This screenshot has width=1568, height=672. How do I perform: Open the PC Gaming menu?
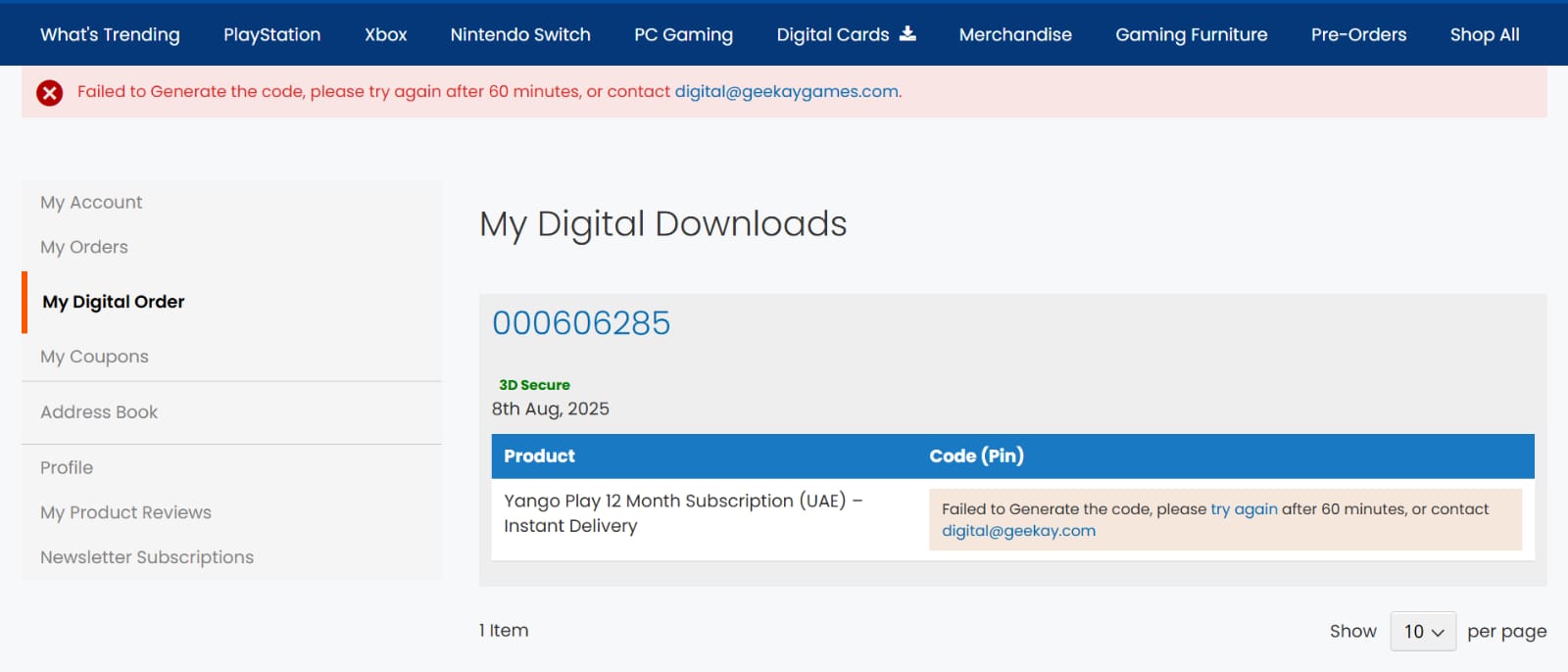[x=683, y=34]
